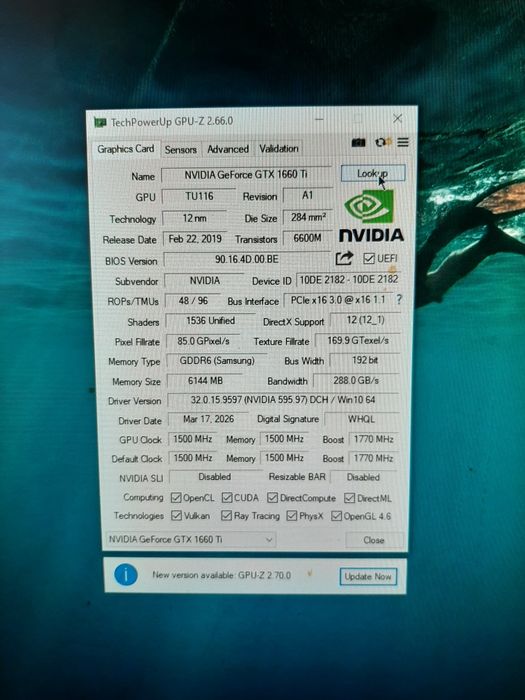Click the Transistors field 6600M

click(x=308, y=238)
